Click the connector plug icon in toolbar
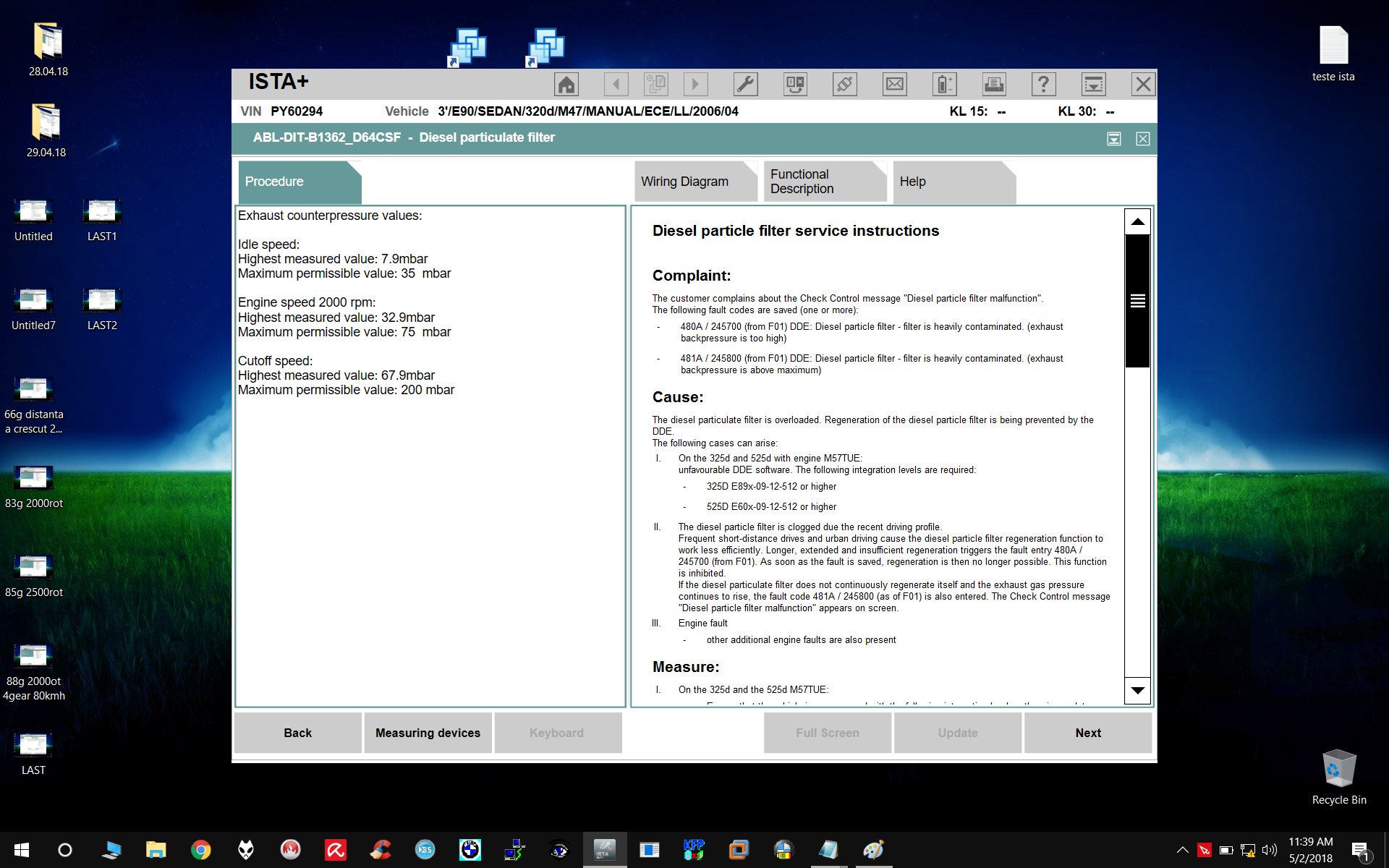Image resolution: width=1389 pixels, height=868 pixels. tap(845, 85)
